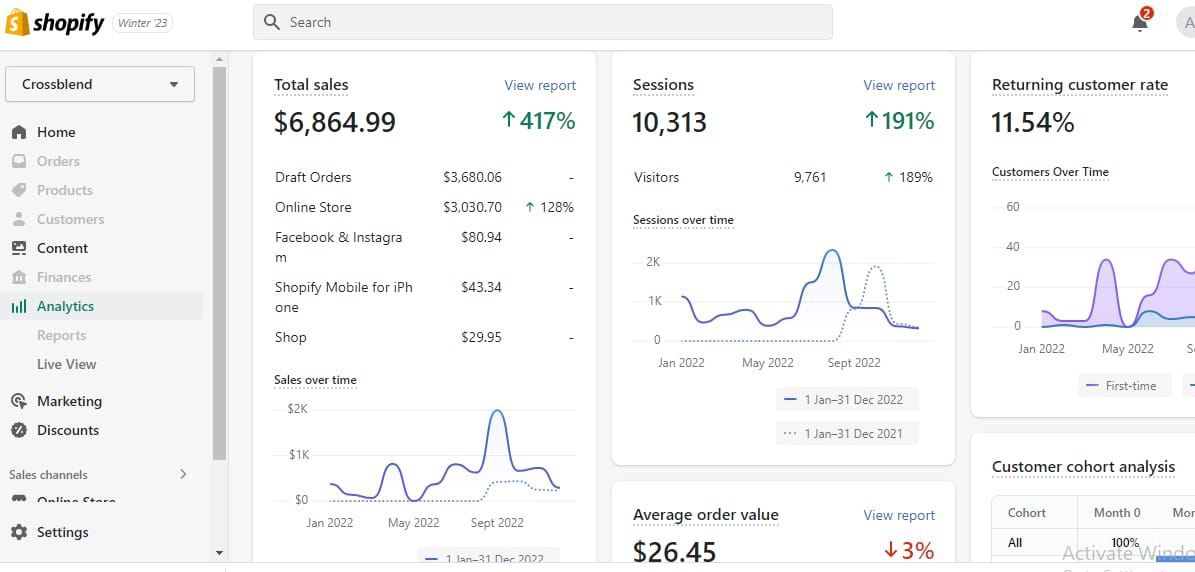
Task: Click the Shop $29.95 row
Action: (x=424, y=337)
